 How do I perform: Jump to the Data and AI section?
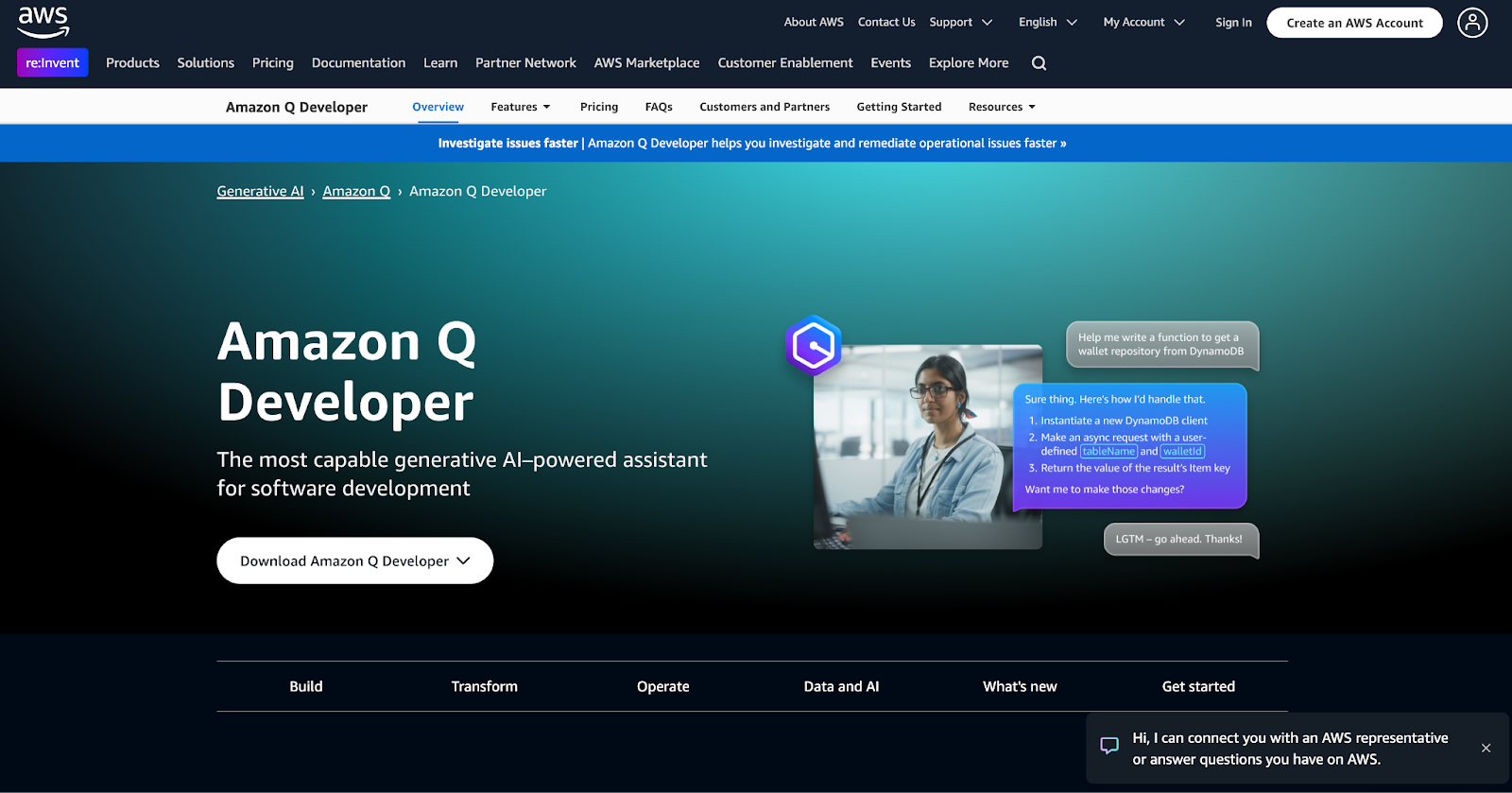pyautogui.click(x=841, y=686)
